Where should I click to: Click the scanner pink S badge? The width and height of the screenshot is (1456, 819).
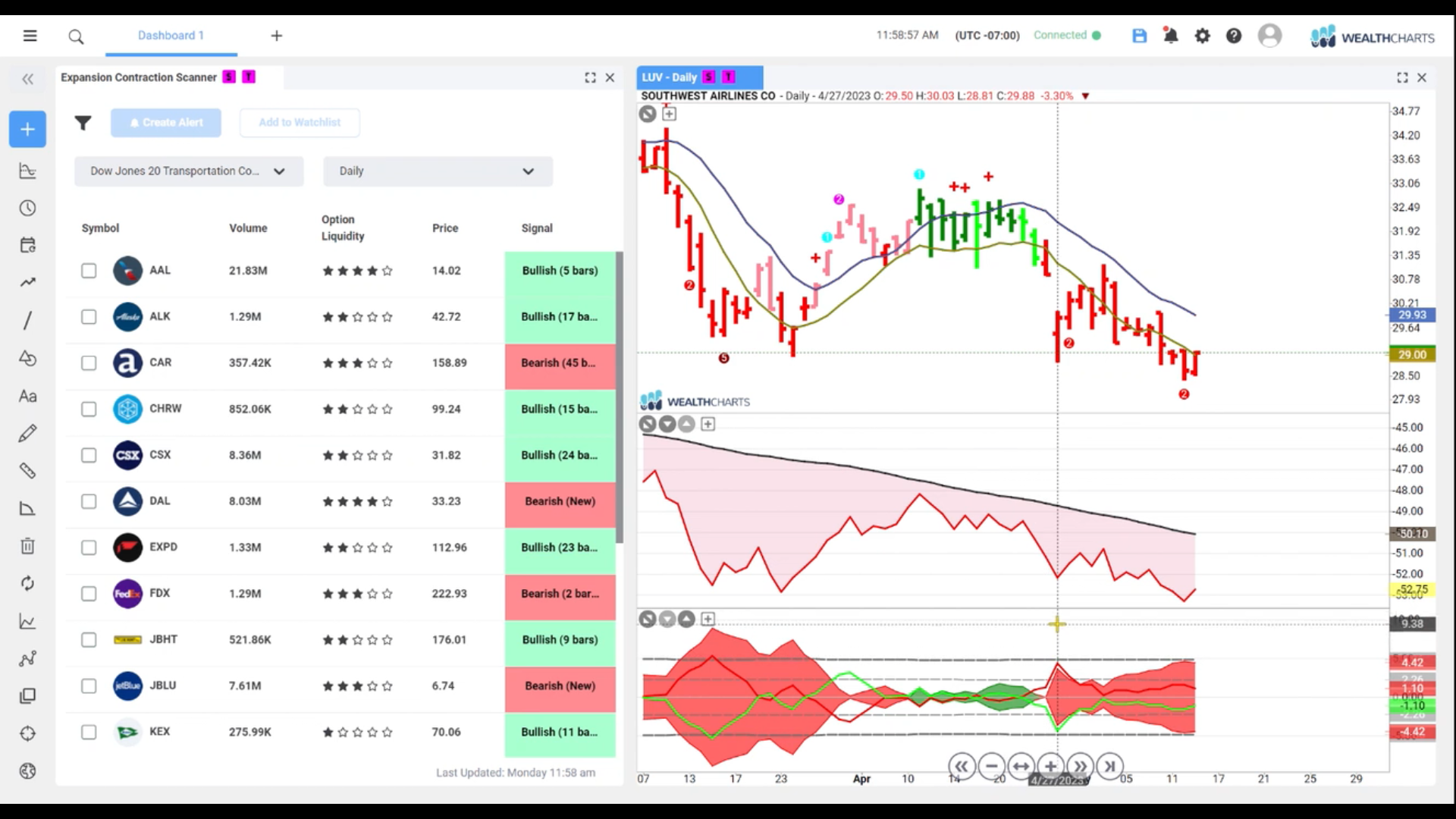(228, 77)
